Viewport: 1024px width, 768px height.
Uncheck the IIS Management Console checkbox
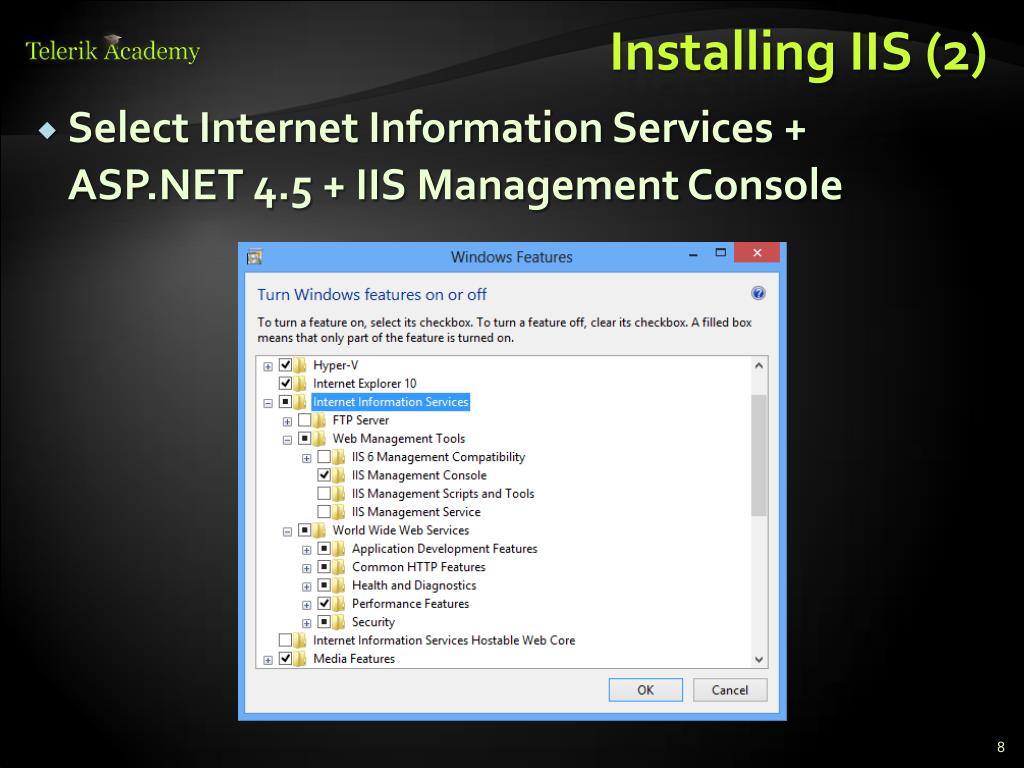point(324,474)
